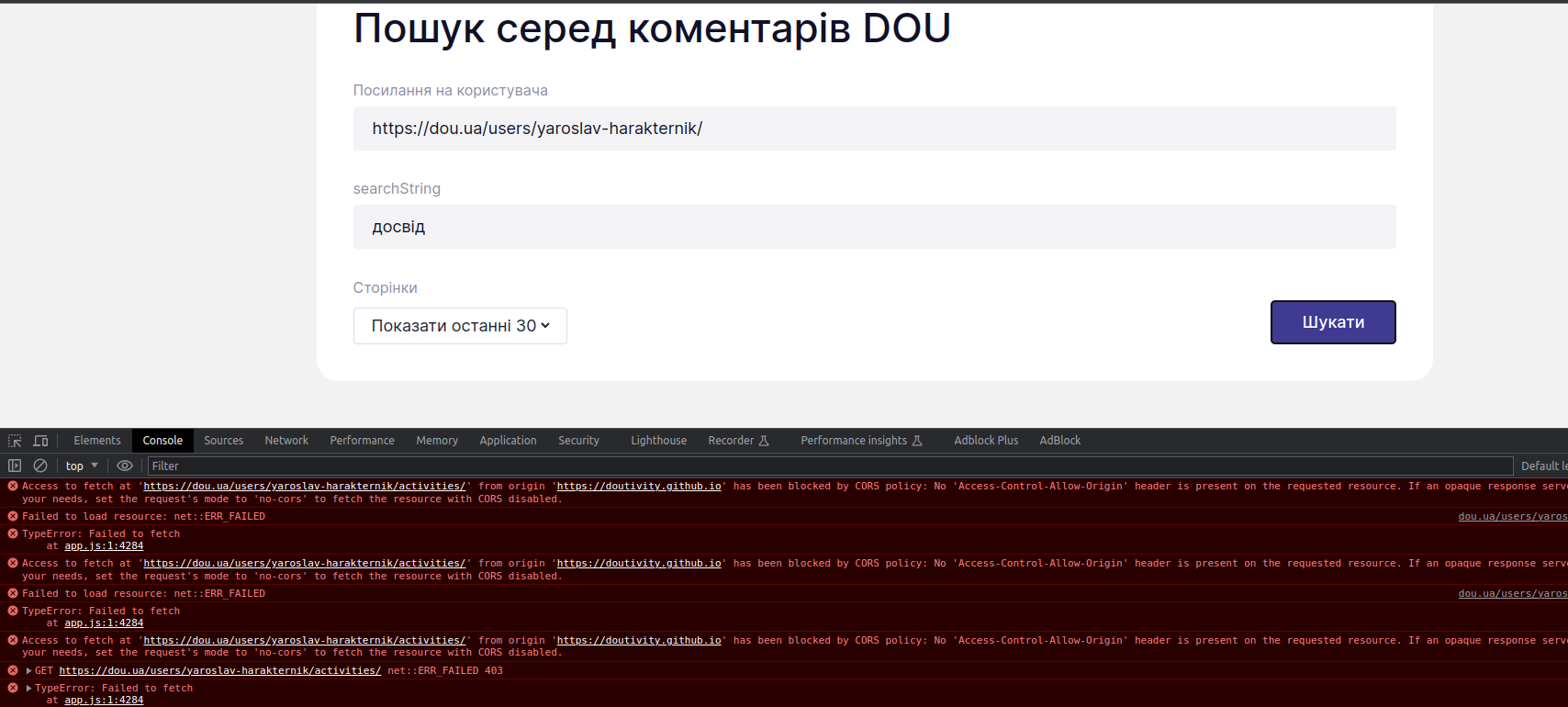1568x707 pixels.
Task: Focus the searchString input containing досвід
Action: tap(875, 227)
